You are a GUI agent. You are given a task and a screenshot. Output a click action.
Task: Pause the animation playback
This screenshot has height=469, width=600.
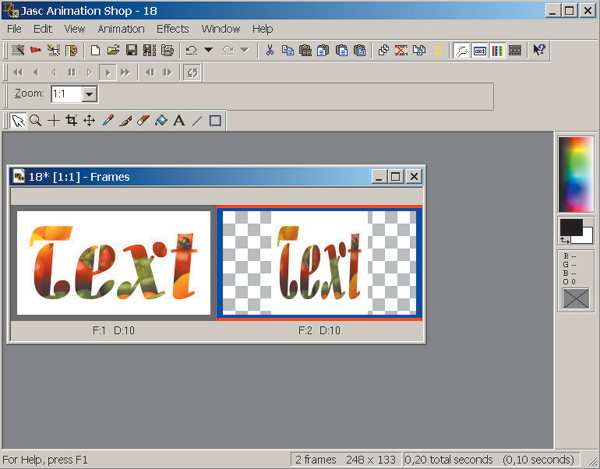coord(72,72)
